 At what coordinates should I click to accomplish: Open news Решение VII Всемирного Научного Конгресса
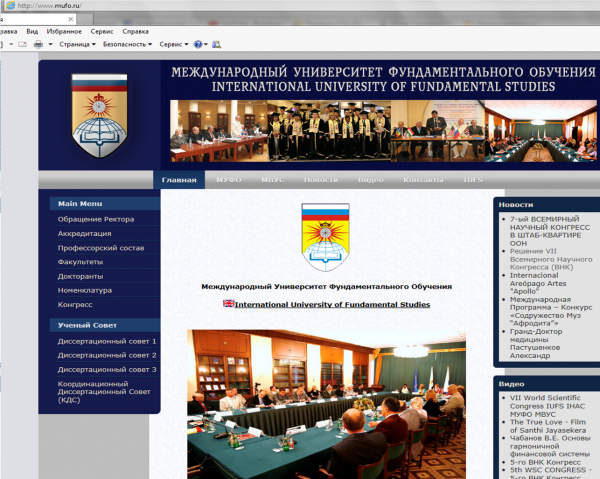click(551, 259)
